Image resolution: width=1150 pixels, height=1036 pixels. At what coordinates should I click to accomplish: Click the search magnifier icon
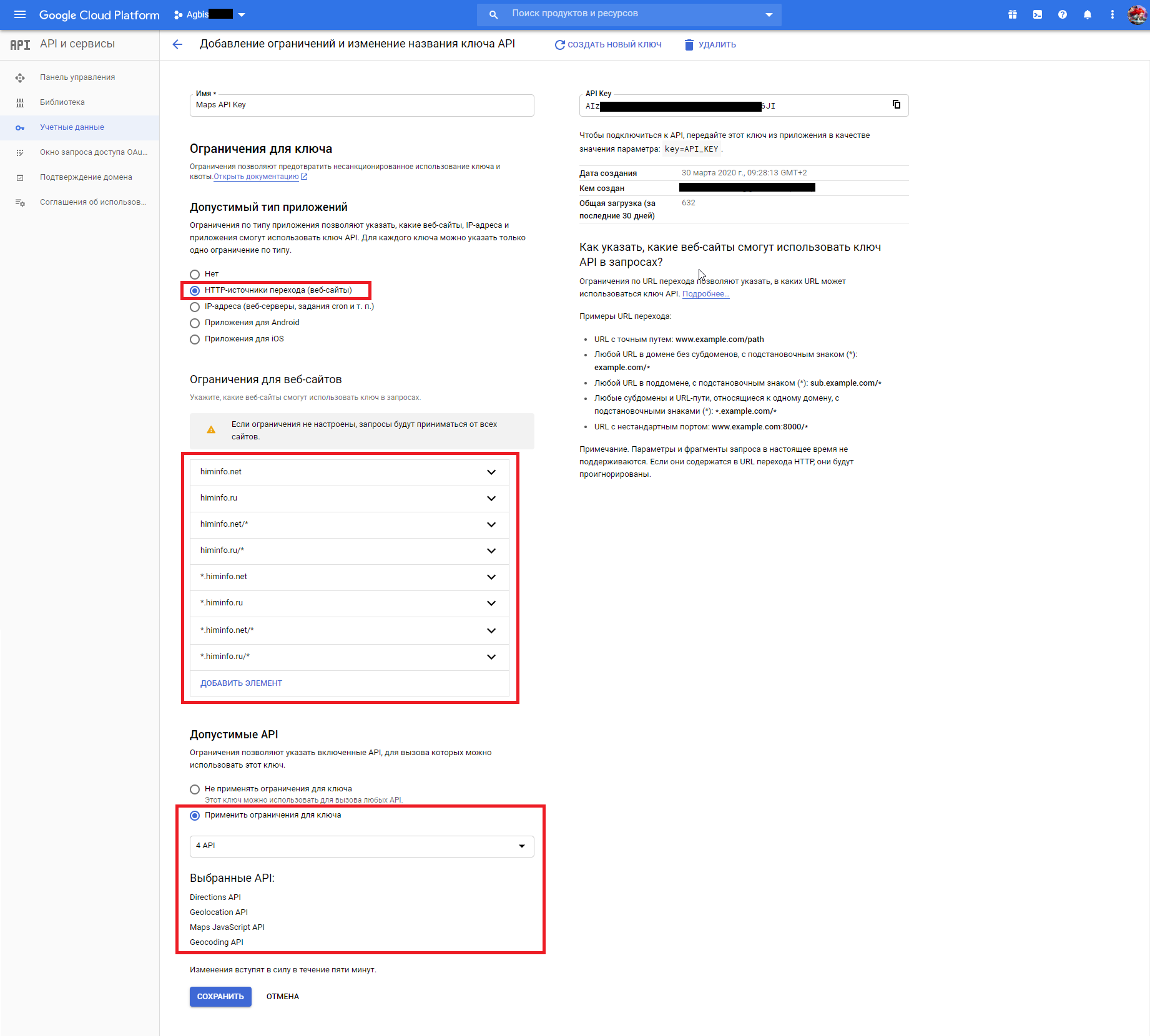pos(493,14)
